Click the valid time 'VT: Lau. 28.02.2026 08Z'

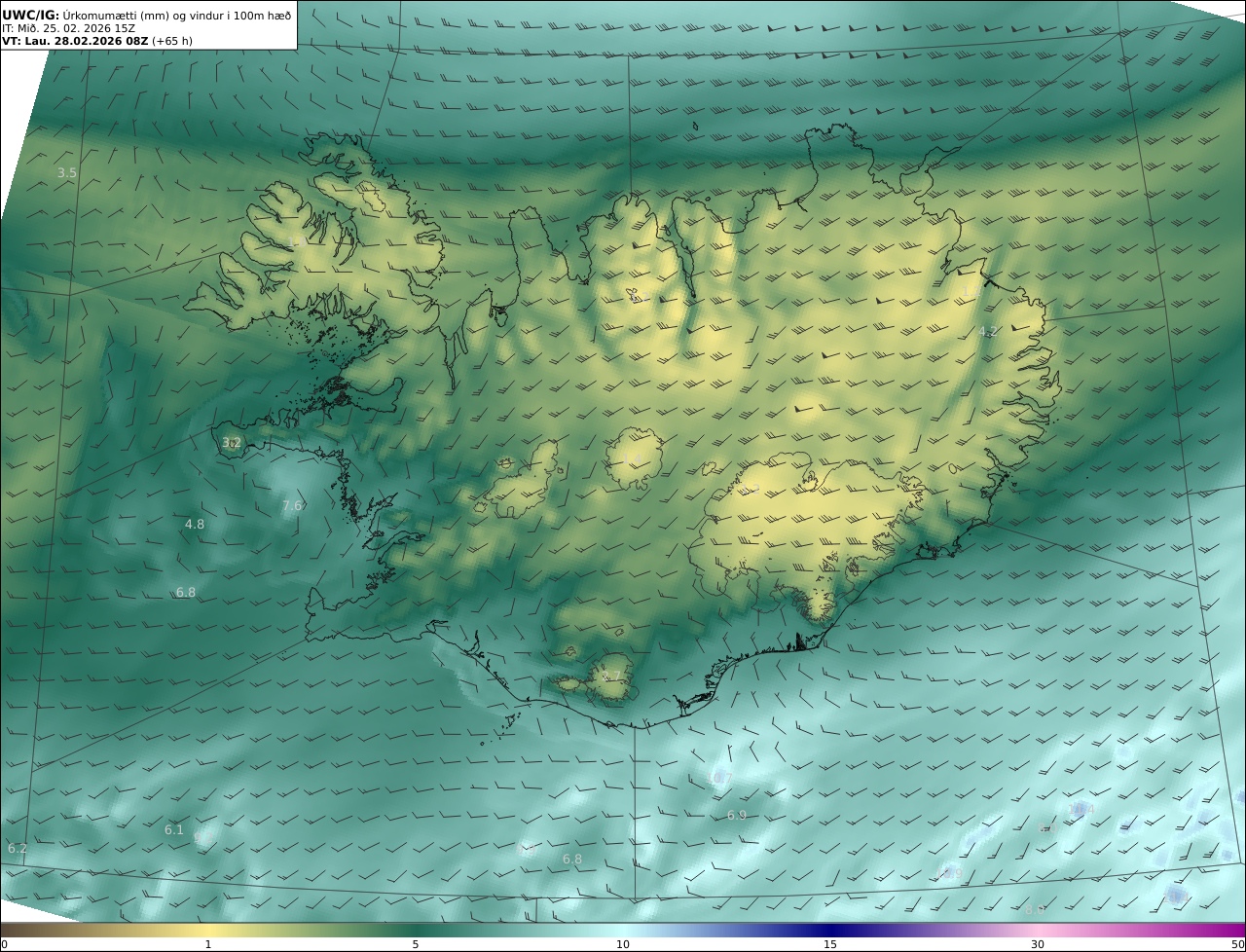click(x=75, y=41)
